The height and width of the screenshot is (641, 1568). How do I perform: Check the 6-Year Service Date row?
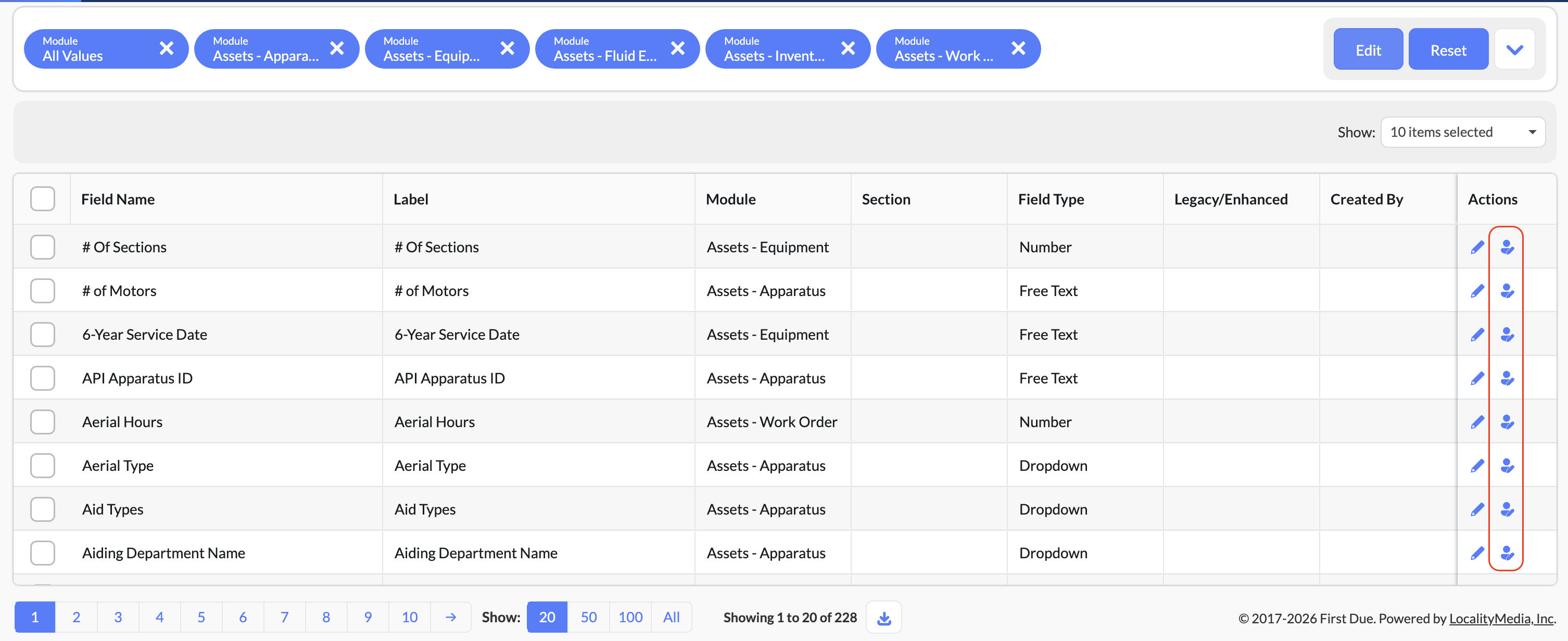point(43,335)
